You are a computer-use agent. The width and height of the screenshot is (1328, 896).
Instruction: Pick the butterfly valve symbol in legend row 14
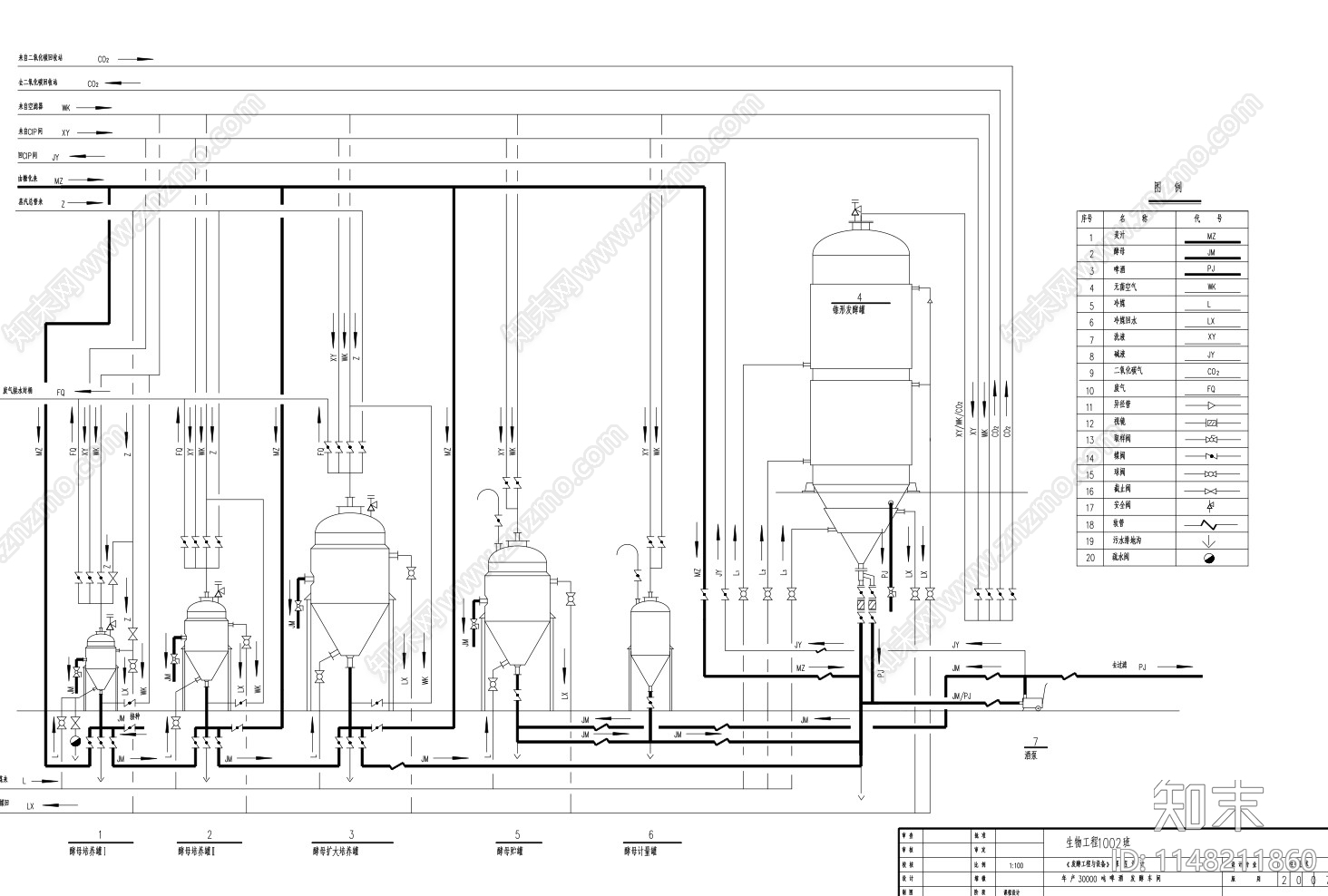click(x=1211, y=456)
